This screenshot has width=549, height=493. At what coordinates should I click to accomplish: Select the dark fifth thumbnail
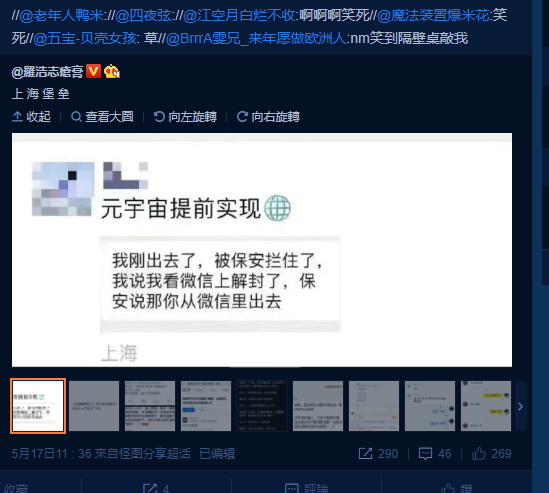[262, 406]
